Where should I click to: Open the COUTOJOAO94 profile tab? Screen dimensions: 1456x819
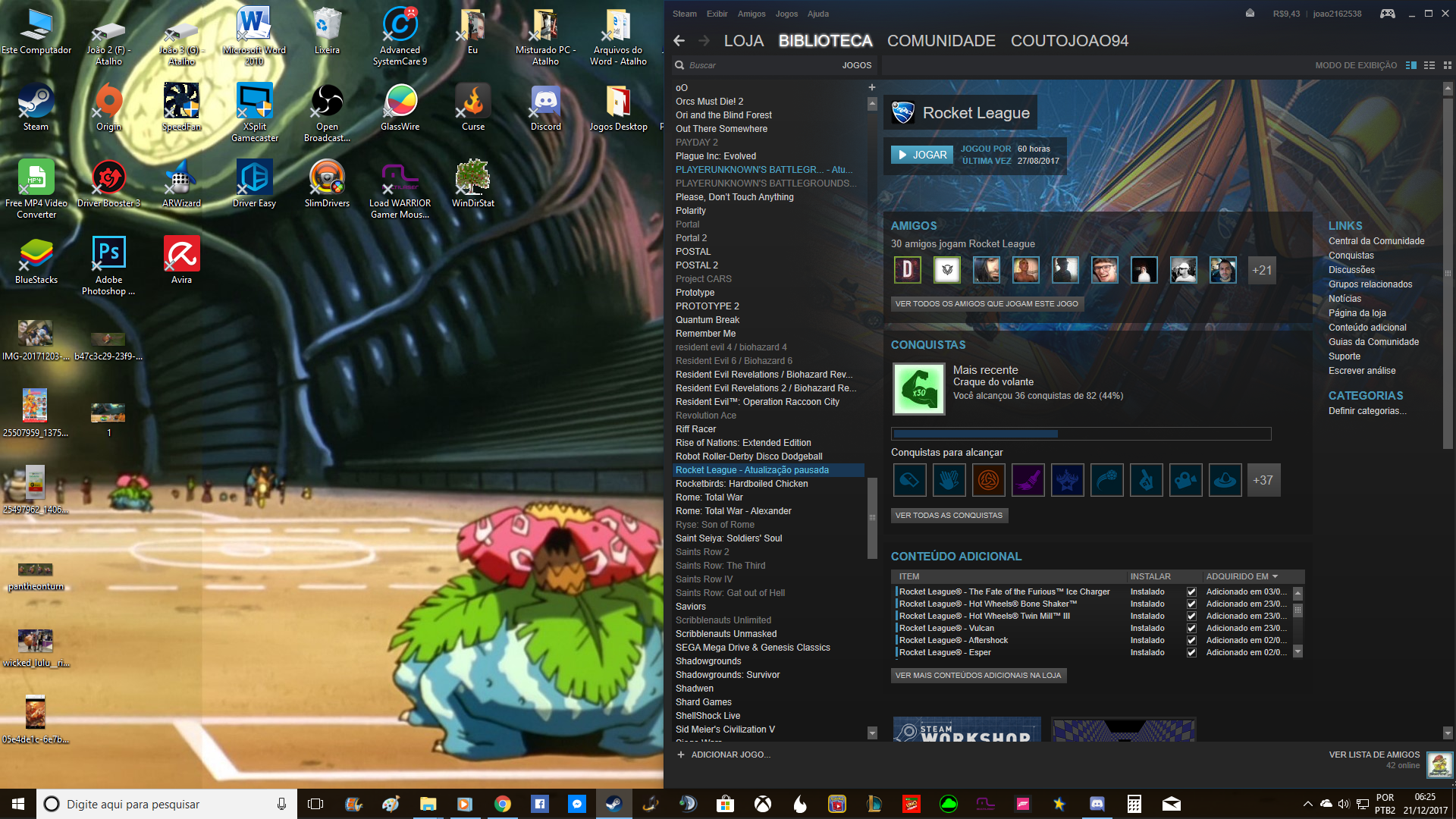[1069, 41]
